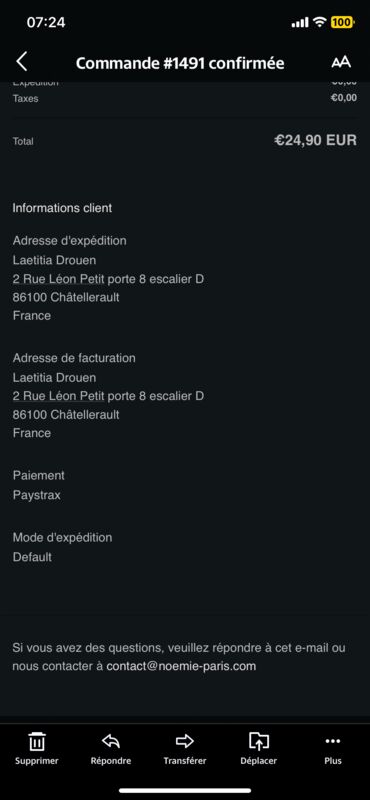This screenshot has height=800, width=370.
Task: Tap the Transférer label
Action: pos(185,761)
